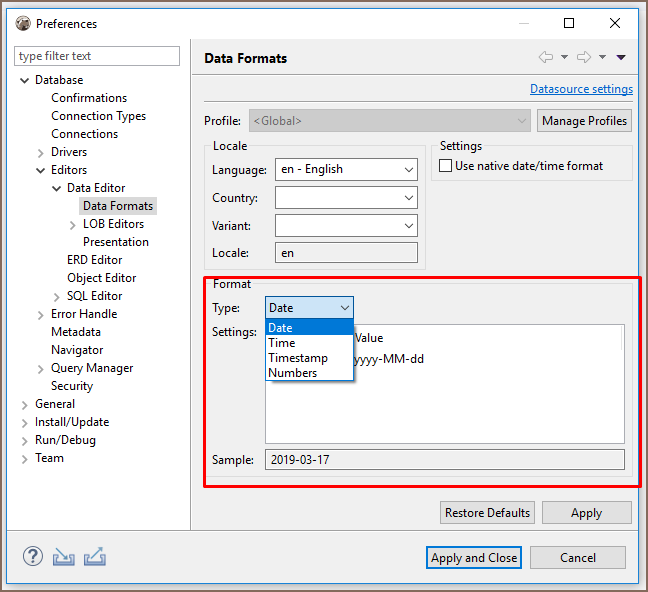The width and height of the screenshot is (648, 592).
Task: Collapse the Editors tree node
Action: pos(40,170)
